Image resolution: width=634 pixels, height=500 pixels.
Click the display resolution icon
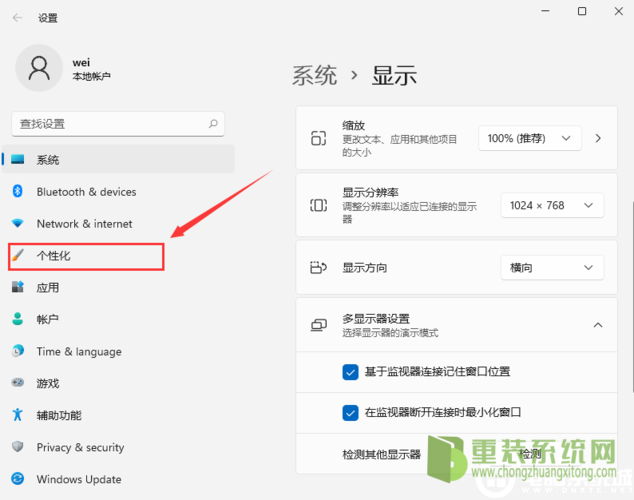pyautogui.click(x=319, y=205)
